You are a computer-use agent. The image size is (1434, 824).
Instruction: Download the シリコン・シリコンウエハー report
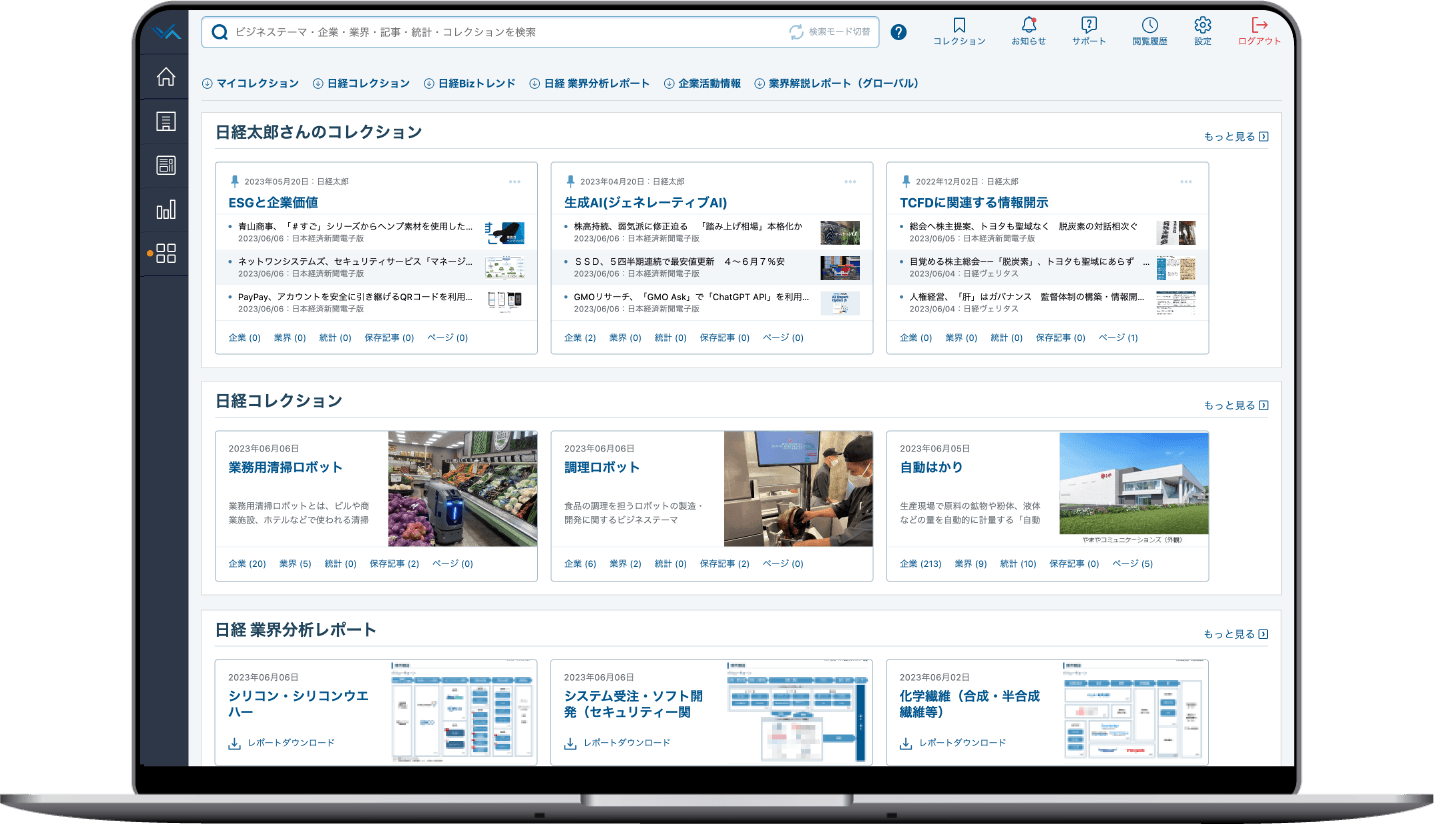click(282, 743)
